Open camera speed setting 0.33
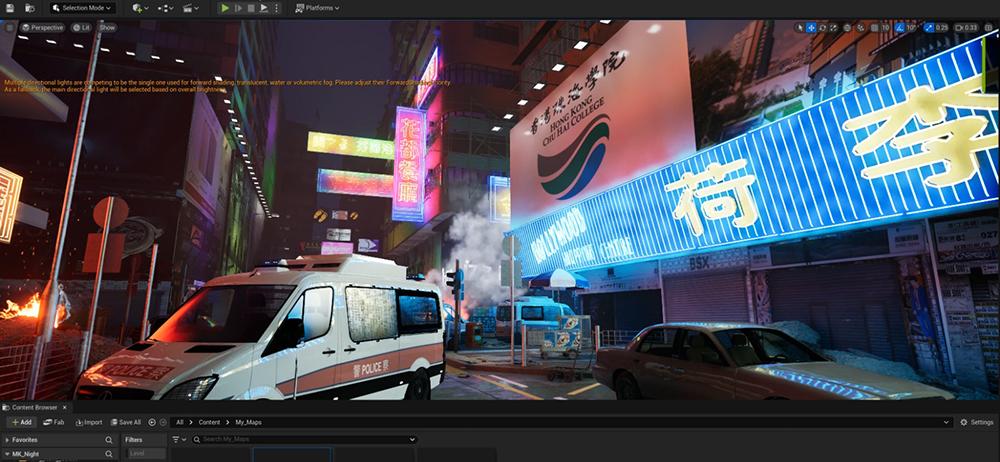 click(967, 27)
